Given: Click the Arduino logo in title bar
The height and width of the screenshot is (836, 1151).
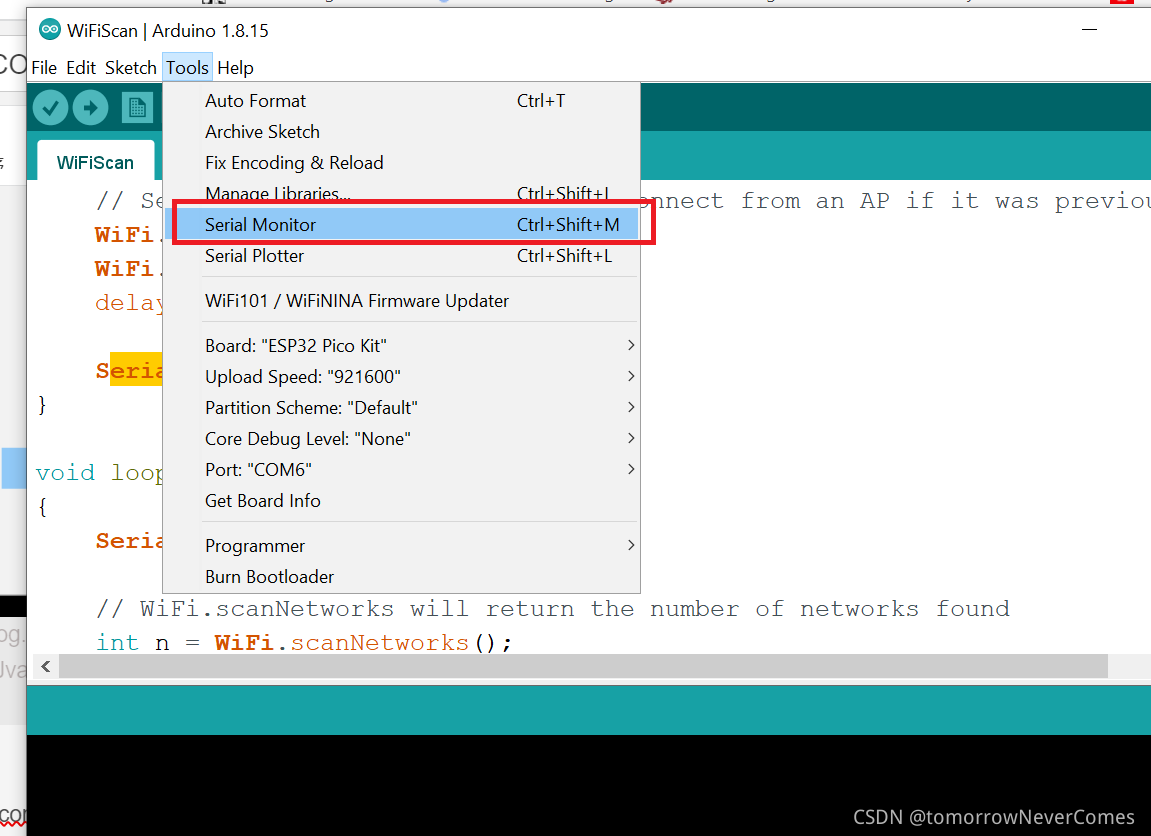Looking at the screenshot, I should coord(50,30).
